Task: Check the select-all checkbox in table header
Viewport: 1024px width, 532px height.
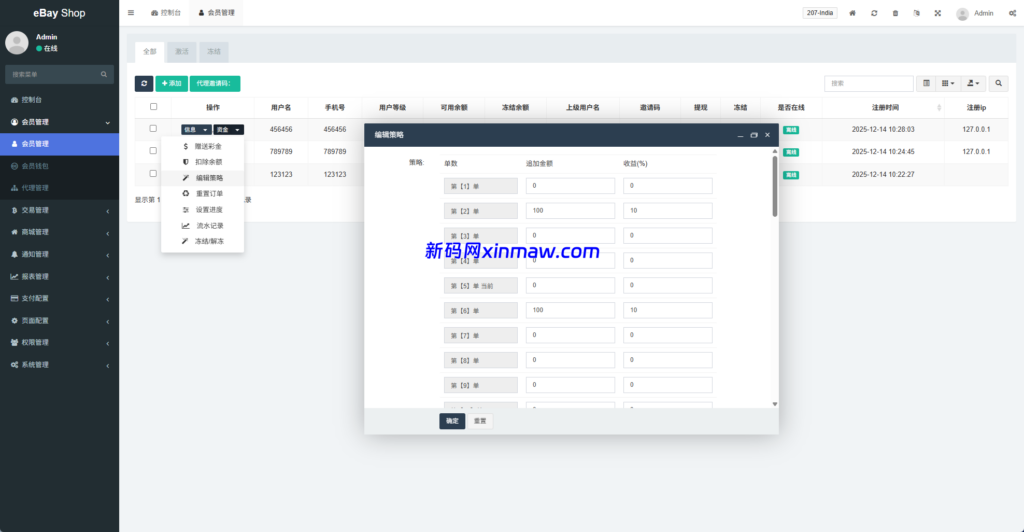Action: pyautogui.click(x=153, y=106)
